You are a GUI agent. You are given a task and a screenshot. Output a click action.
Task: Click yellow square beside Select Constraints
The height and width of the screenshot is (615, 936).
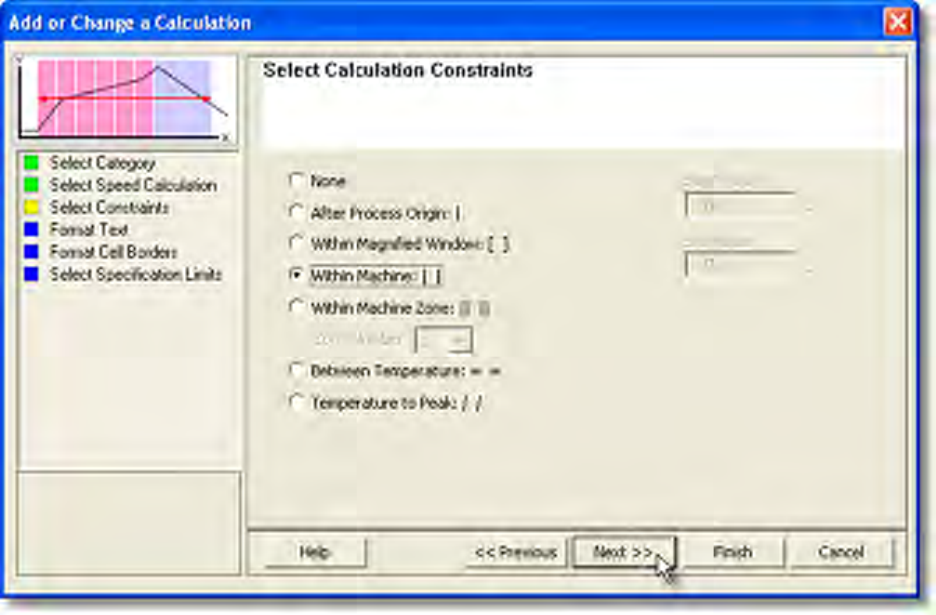coord(31,207)
